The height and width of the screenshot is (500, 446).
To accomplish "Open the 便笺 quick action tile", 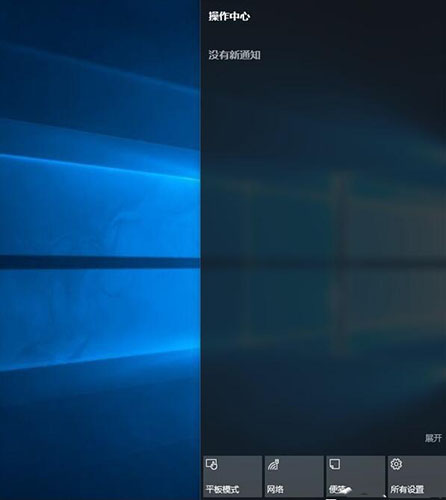I will 355,477.
